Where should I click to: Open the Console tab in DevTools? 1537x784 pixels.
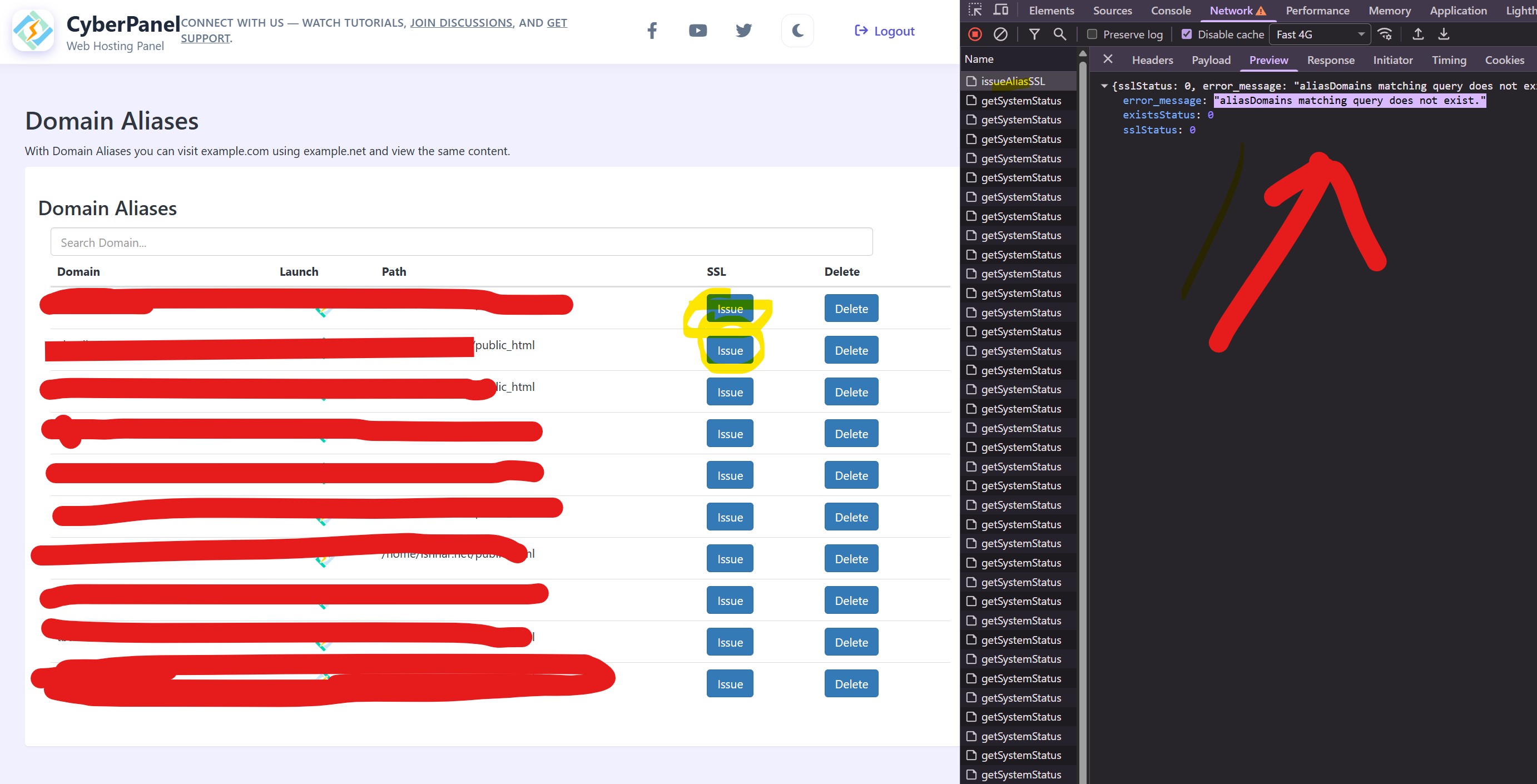(1170, 11)
